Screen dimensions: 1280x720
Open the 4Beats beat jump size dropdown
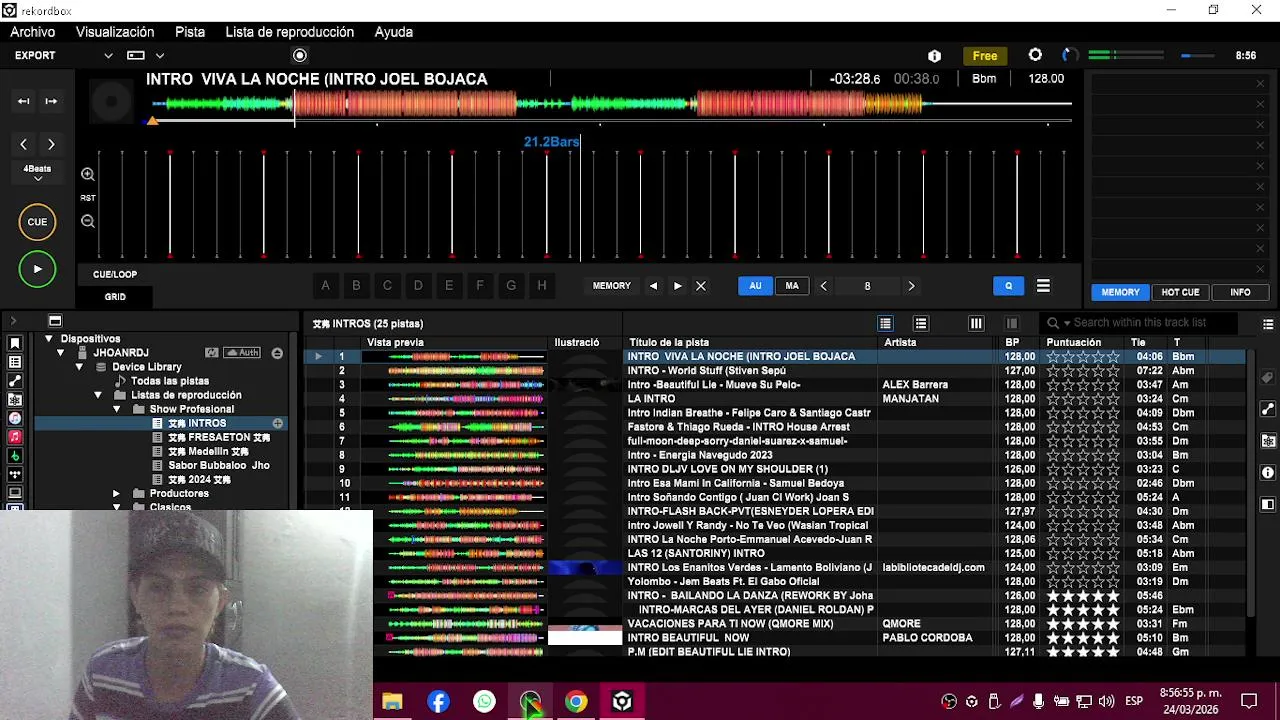[x=37, y=173]
